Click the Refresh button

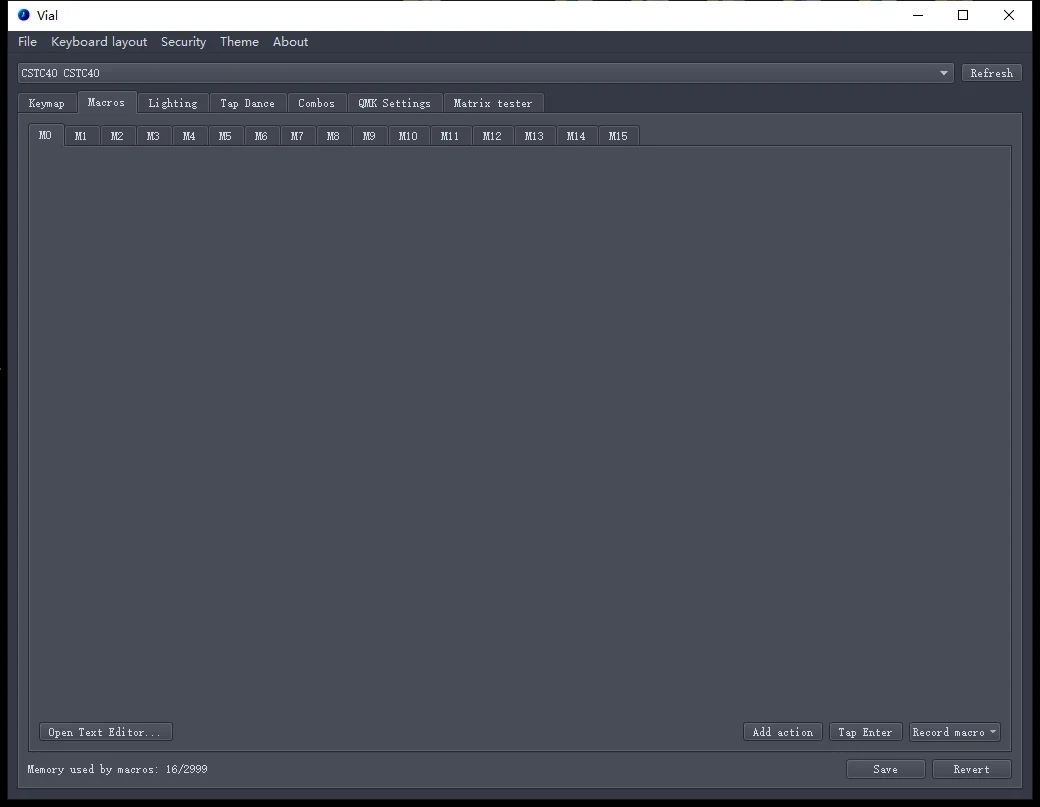pyautogui.click(x=990, y=73)
